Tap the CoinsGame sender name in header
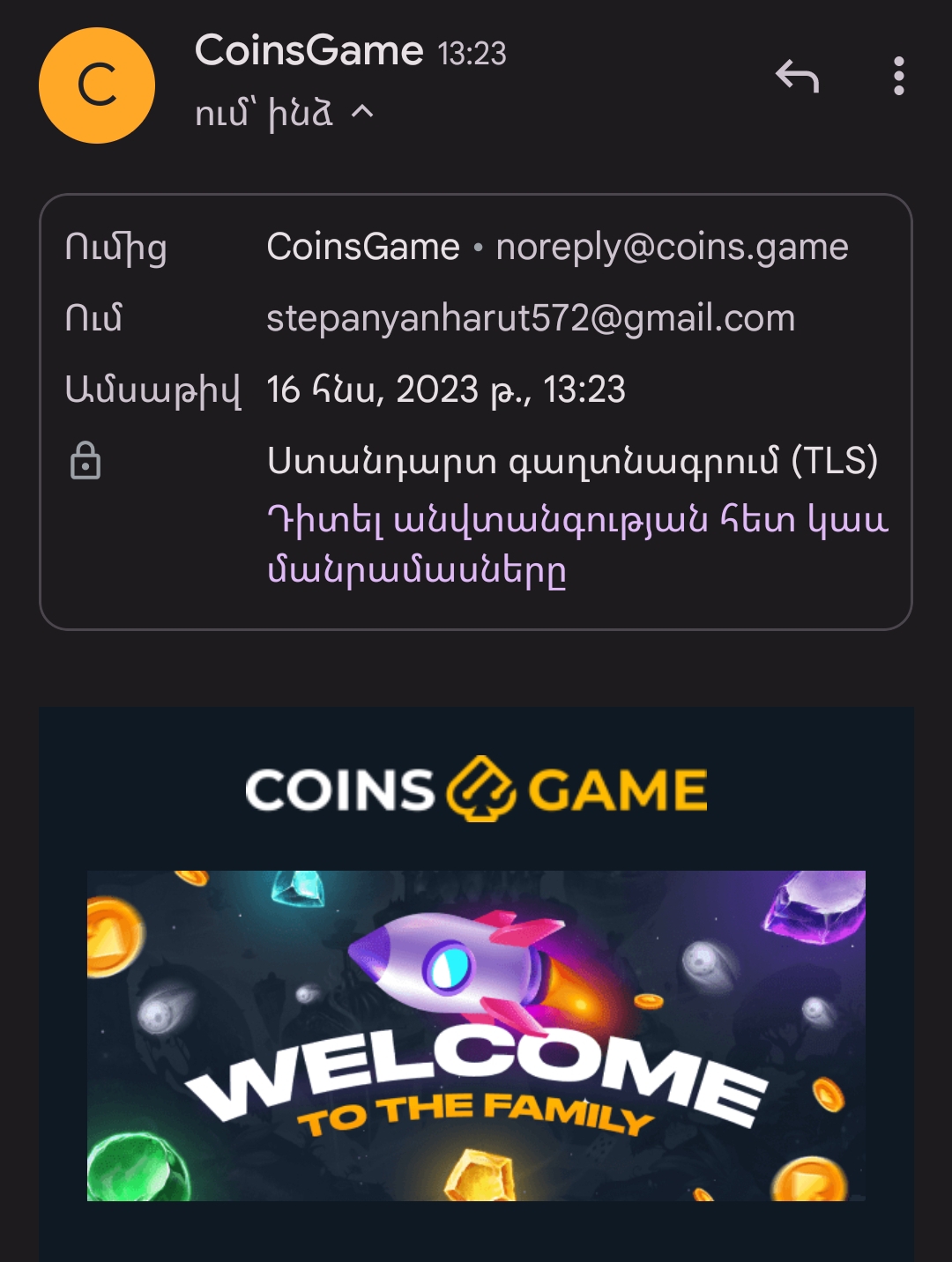952x1262 pixels. [x=309, y=50]
